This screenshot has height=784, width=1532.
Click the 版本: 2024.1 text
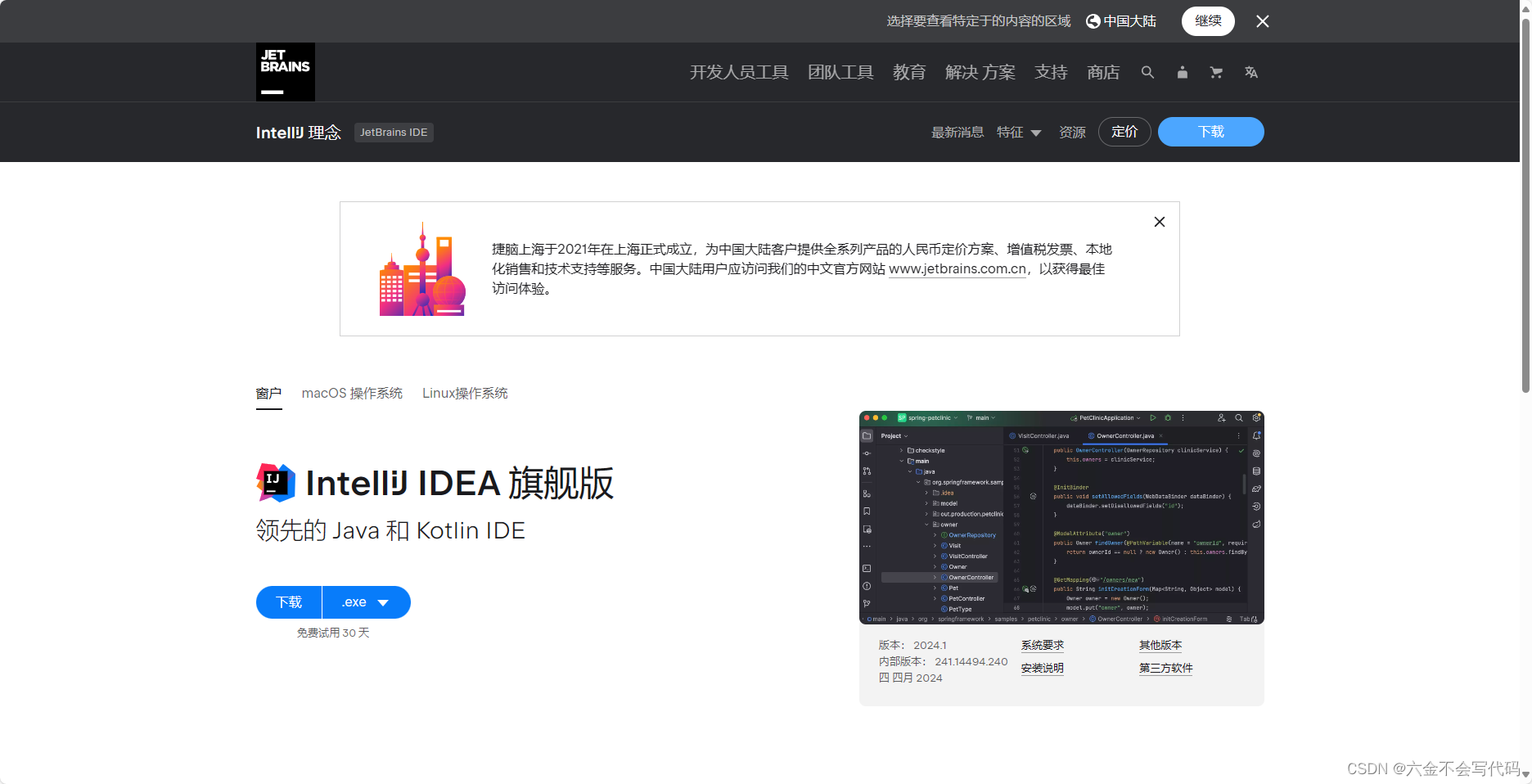912,646
